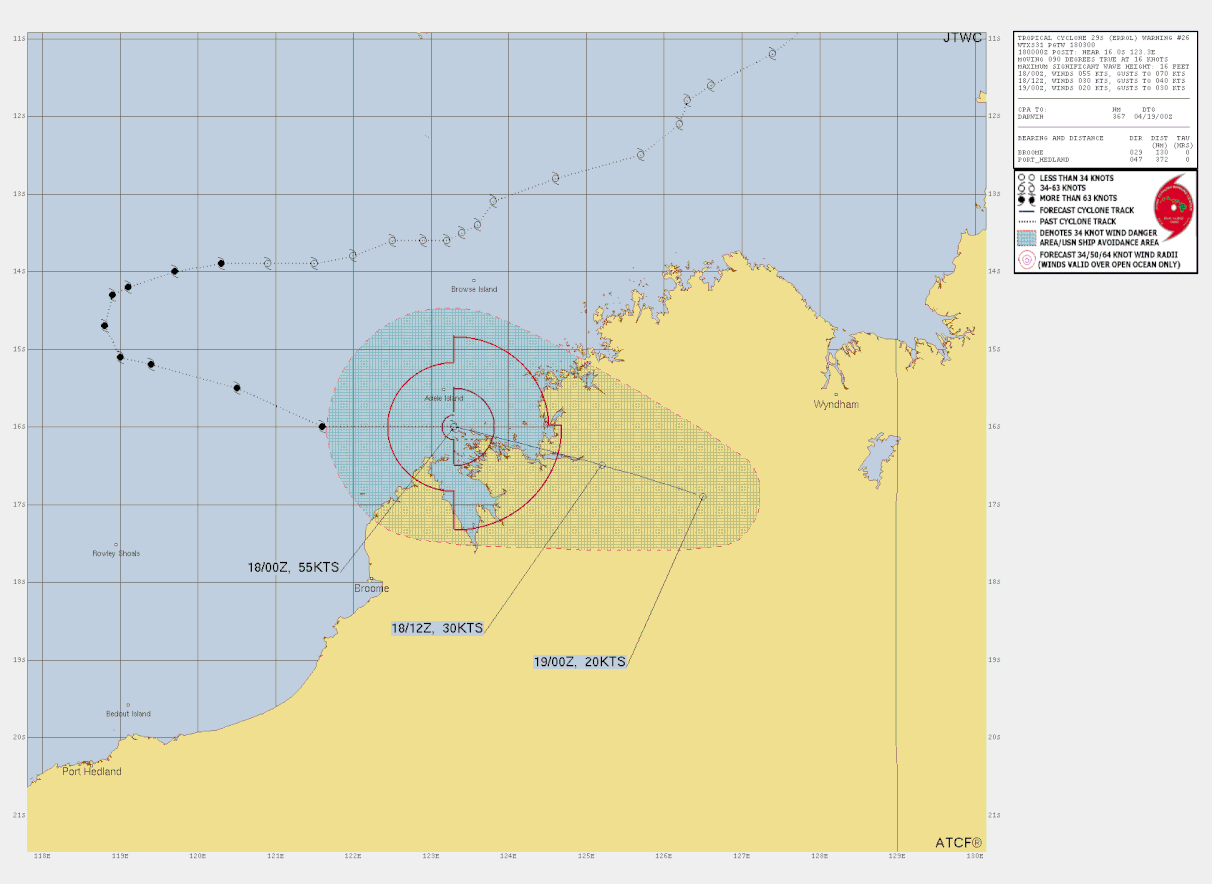Viewport: 1212px width, 884px height.
Task: Click the '18/00Z, 55KTS' forecast label
Action: 293,565
